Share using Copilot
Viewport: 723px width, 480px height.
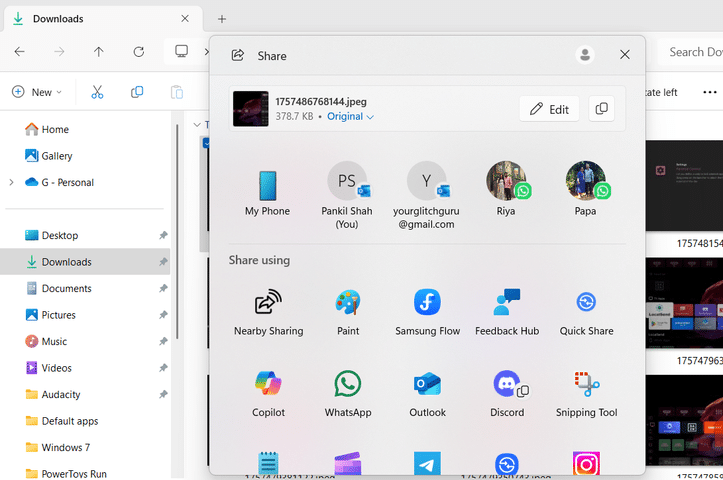[x=268, y=394]
